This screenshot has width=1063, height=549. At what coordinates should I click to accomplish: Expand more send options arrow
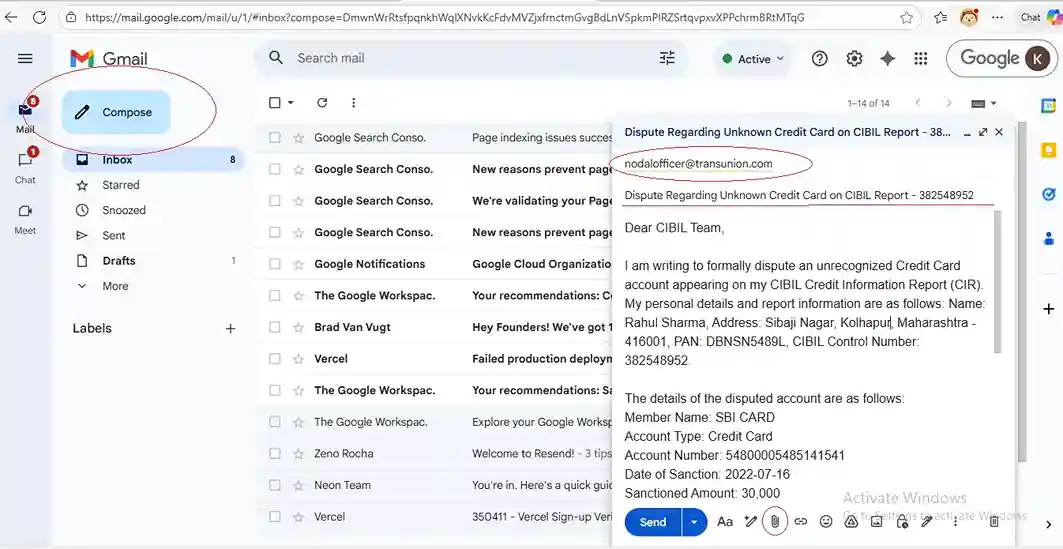(x=695, y=522)
